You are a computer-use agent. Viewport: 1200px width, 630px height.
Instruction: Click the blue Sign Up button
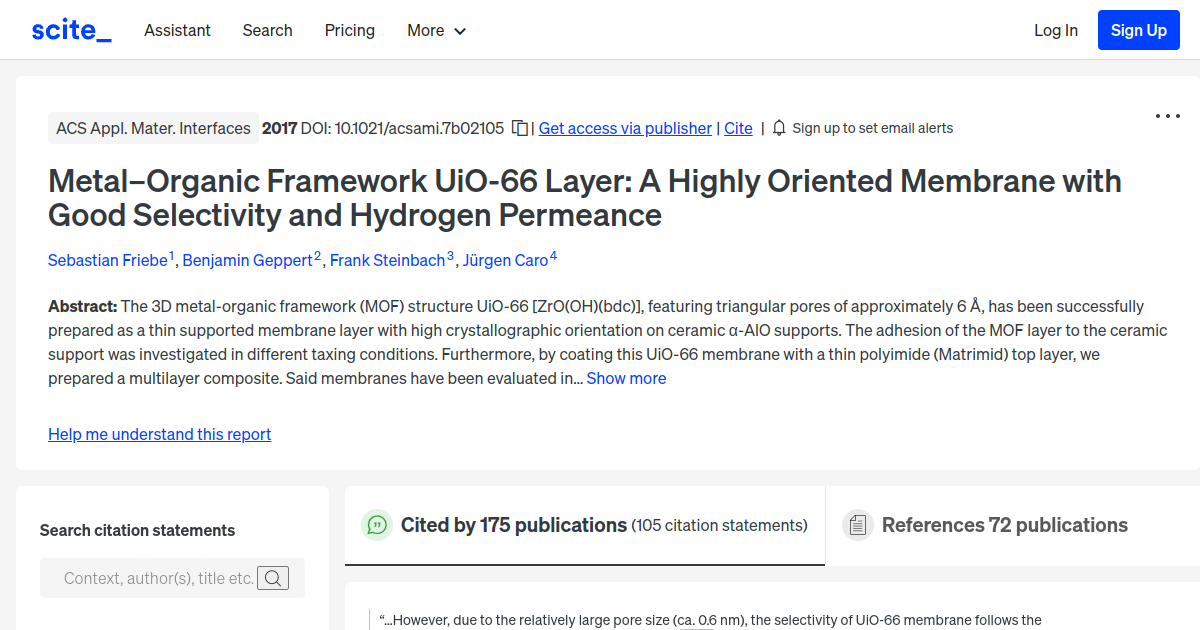point(1138,29)
